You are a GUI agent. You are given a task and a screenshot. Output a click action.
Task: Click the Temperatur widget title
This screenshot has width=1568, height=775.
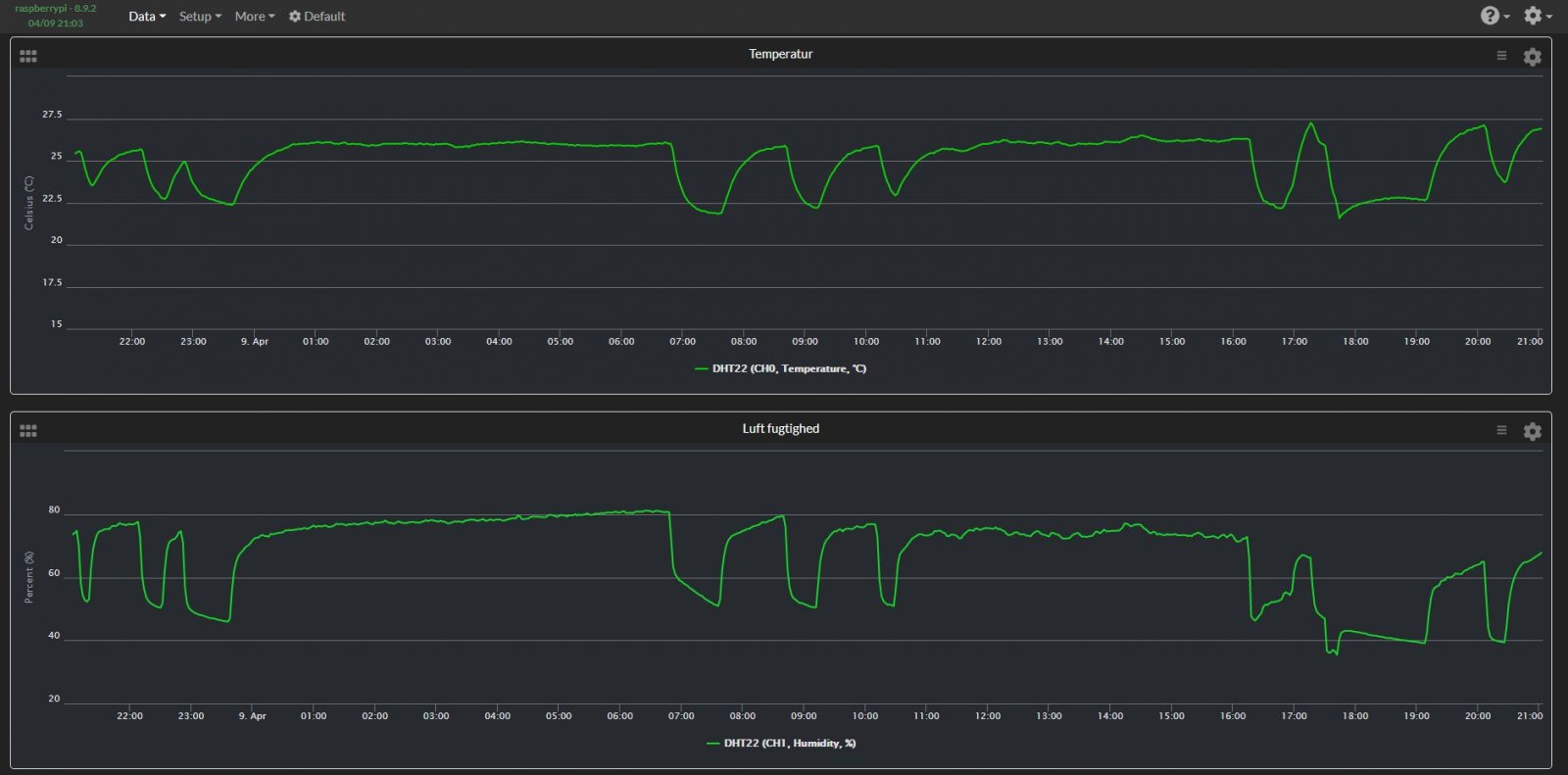click(781, 54)
